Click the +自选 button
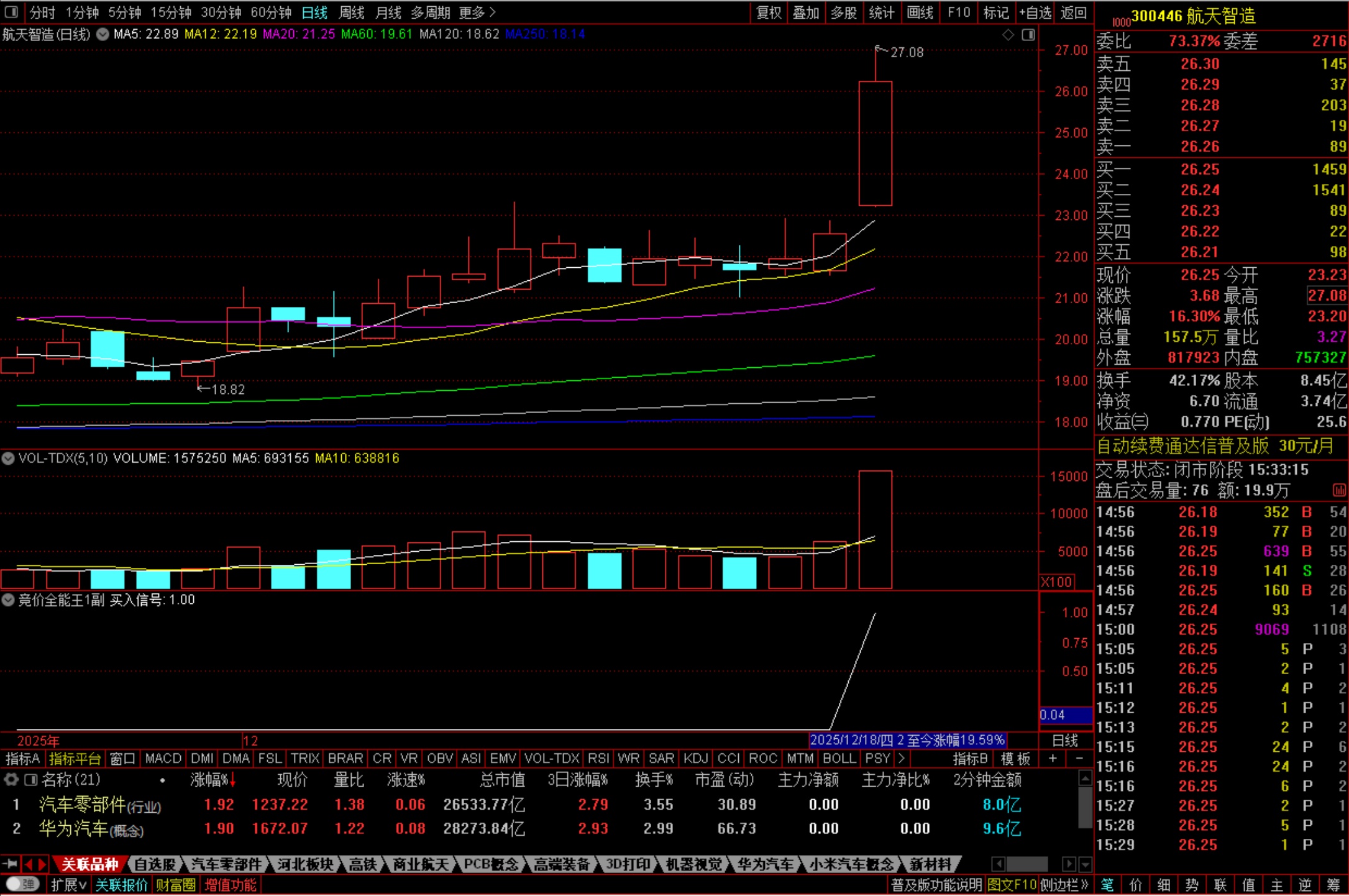1349x896 pixels. (x=1035, y=12)
